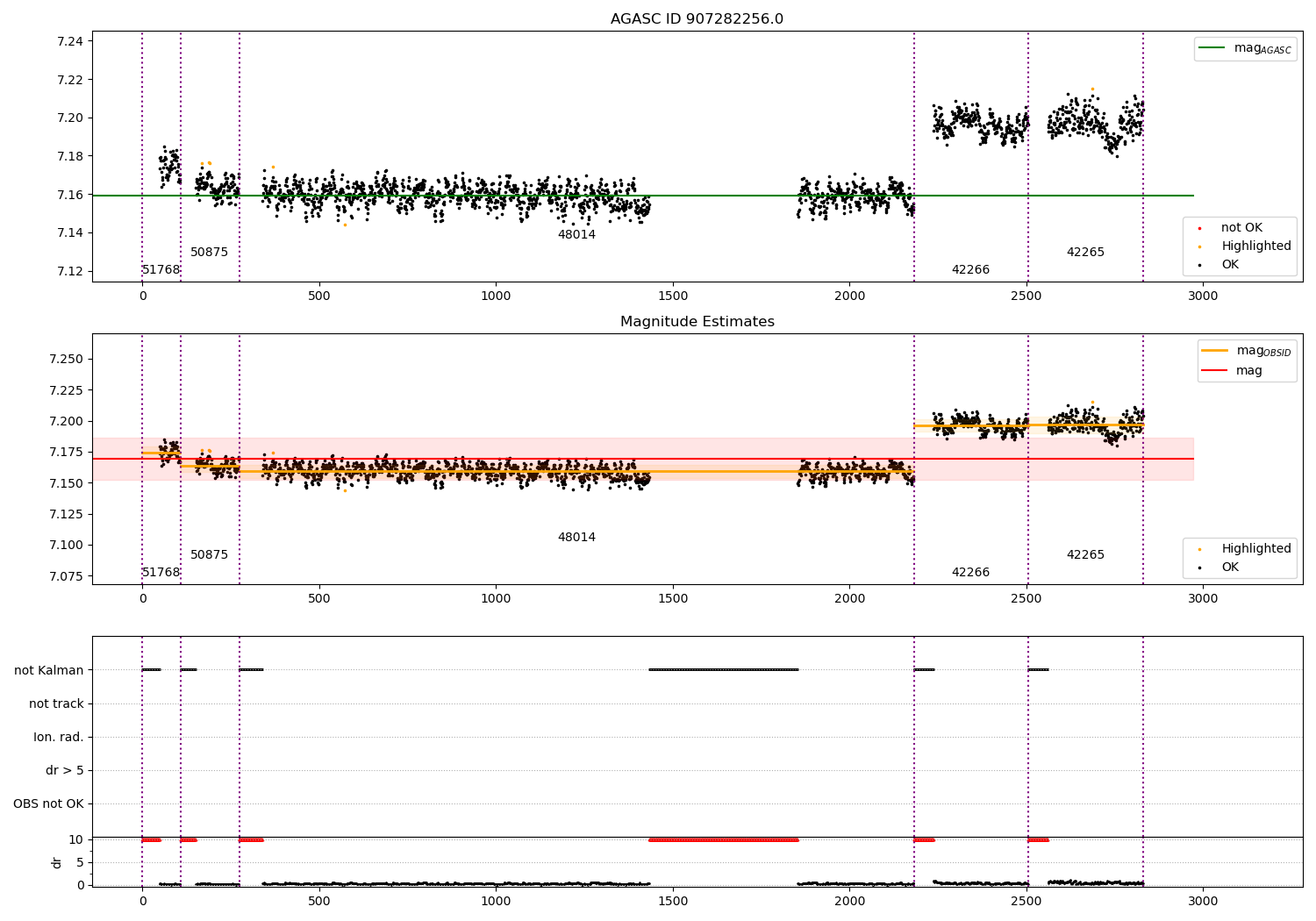Click the "Magnitude Estimates" plot title

tap(697, 322)
